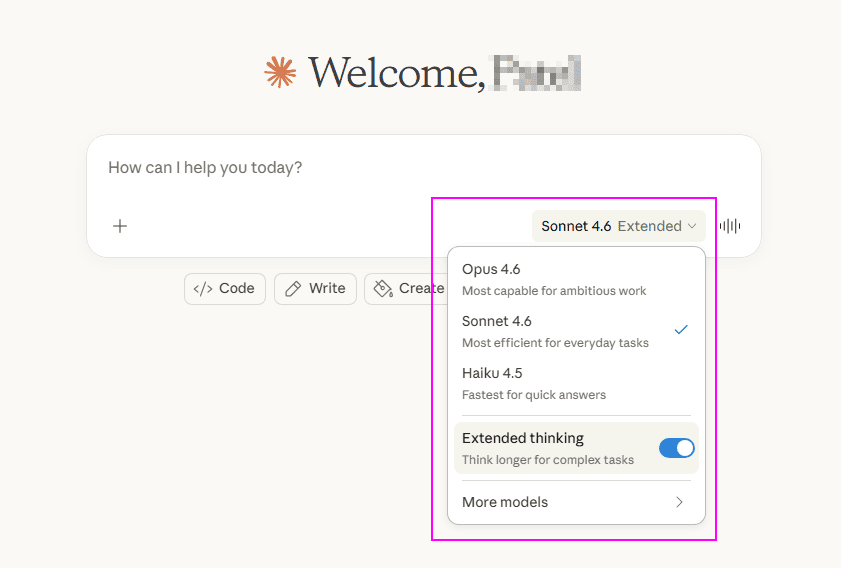
Task: Collapse the Sonnet 4.6 Extended model selector
Action: (x=618, y=226)
